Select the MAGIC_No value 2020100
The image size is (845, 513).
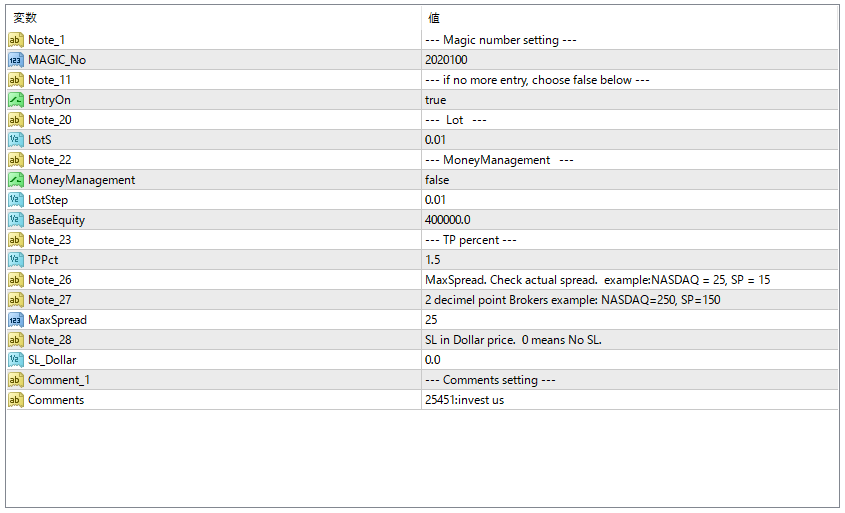click(446, 60)
